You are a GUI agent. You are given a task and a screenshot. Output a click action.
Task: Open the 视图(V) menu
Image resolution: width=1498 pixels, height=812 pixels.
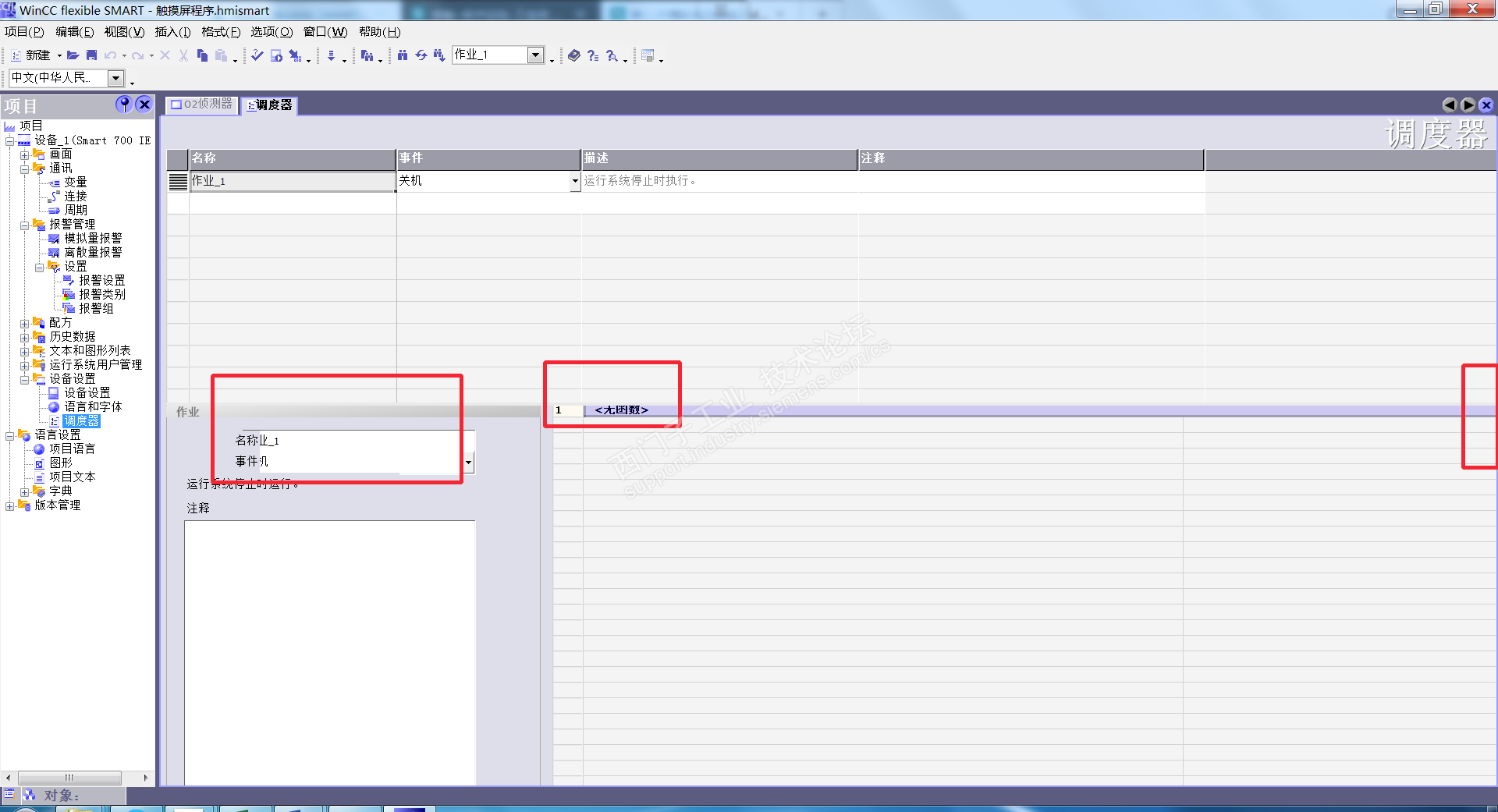pyautogui.click(x=125, y=32)
